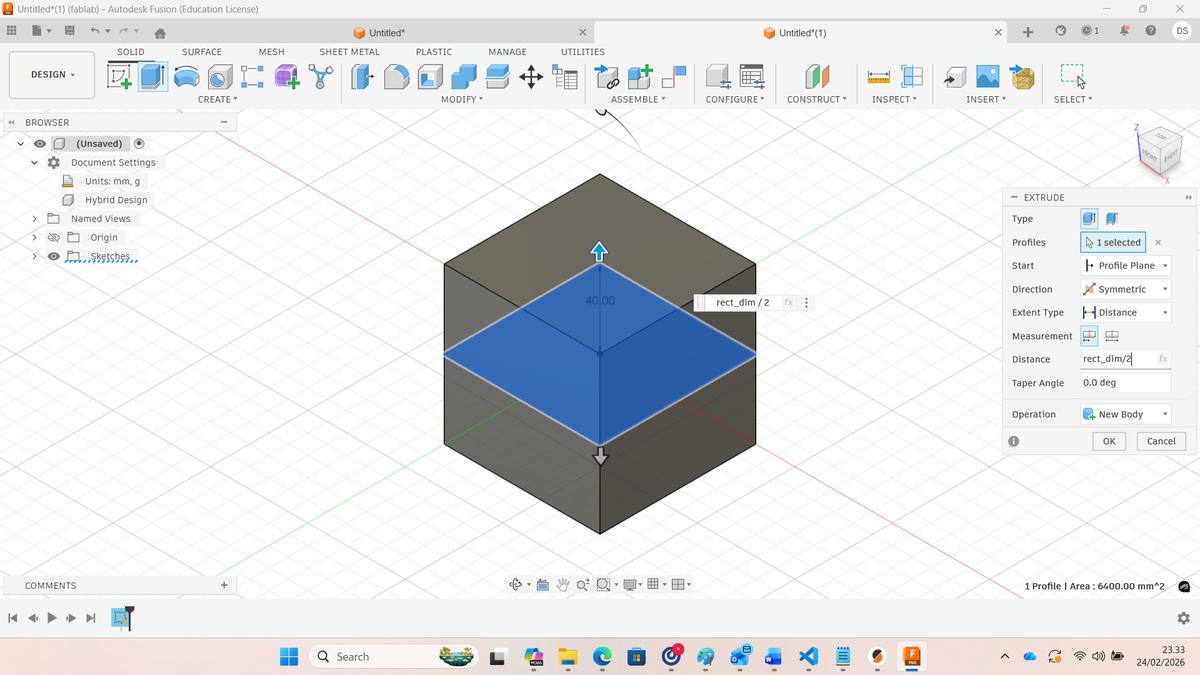
Task: Expand the Sketches folder
Action: click(x=34, y=256)
